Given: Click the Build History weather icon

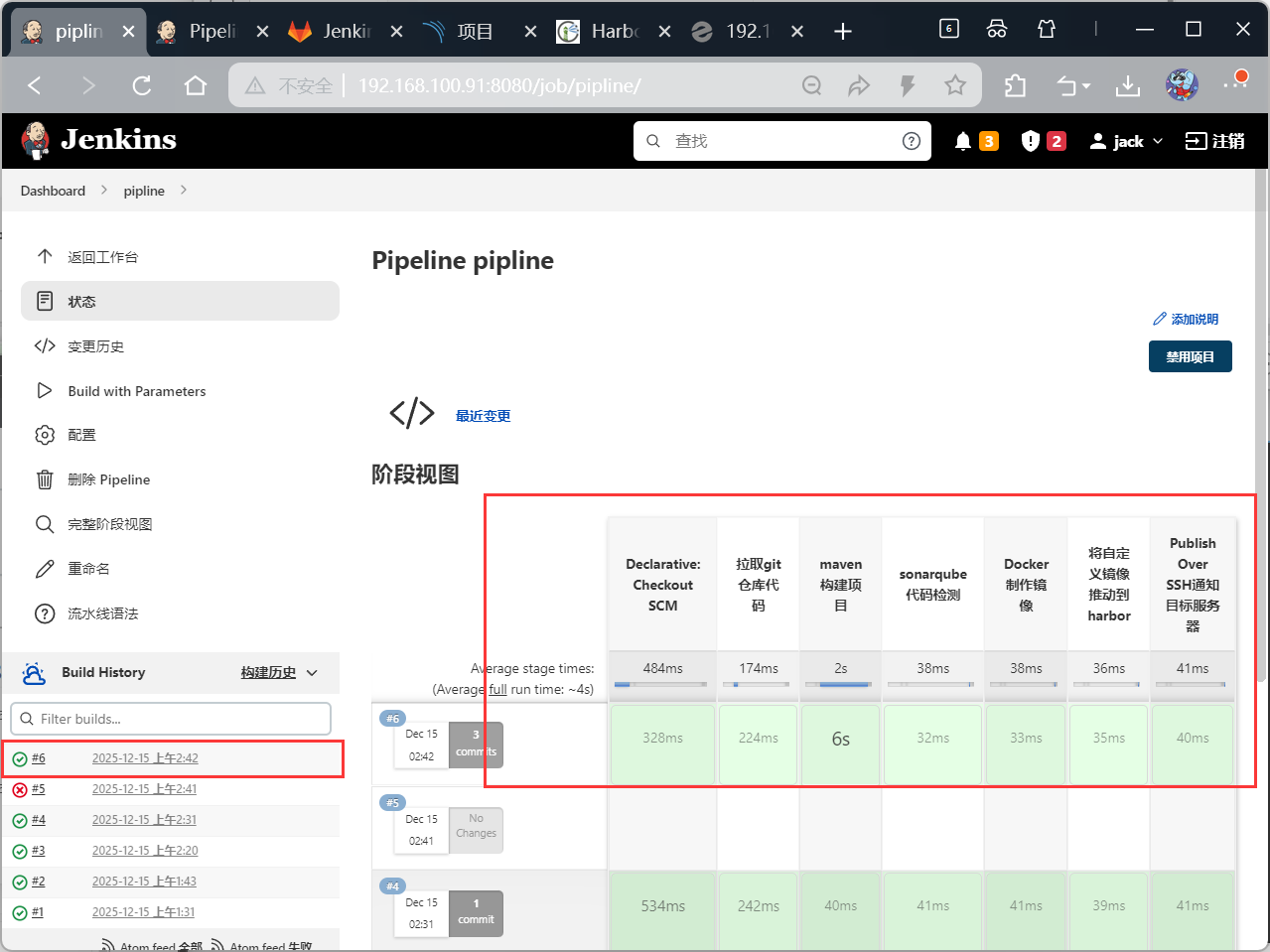Looking at the screenshot, I should [x=34, y=673].
